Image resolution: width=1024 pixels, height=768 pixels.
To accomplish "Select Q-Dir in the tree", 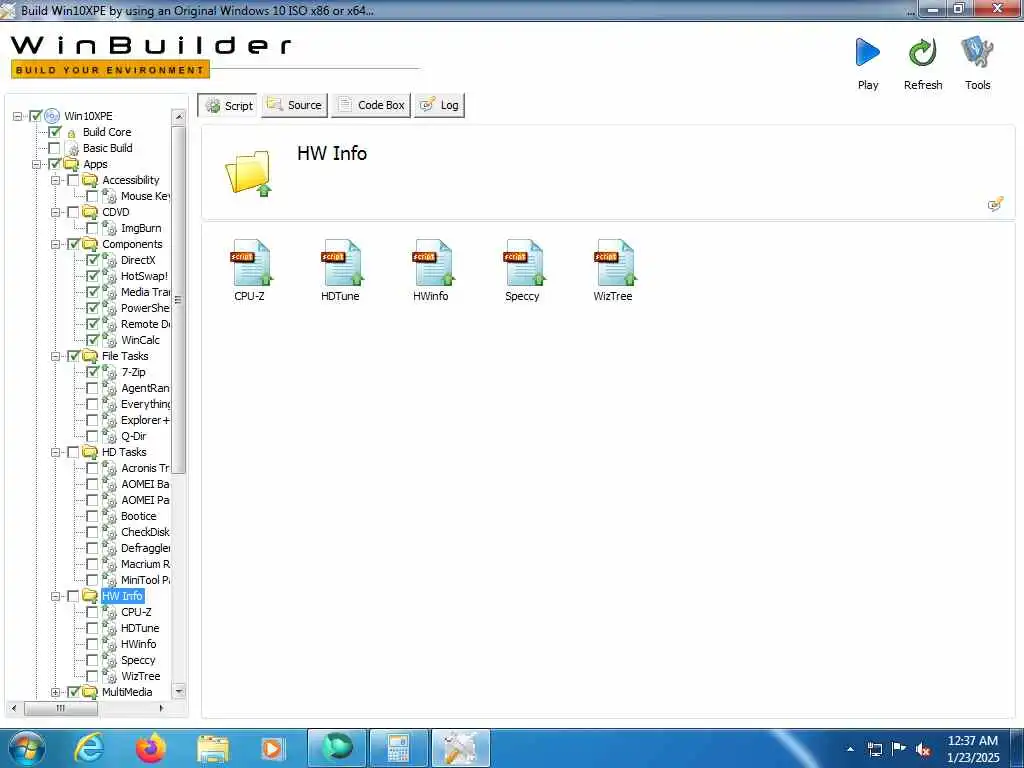I will (x=134, y=436).
